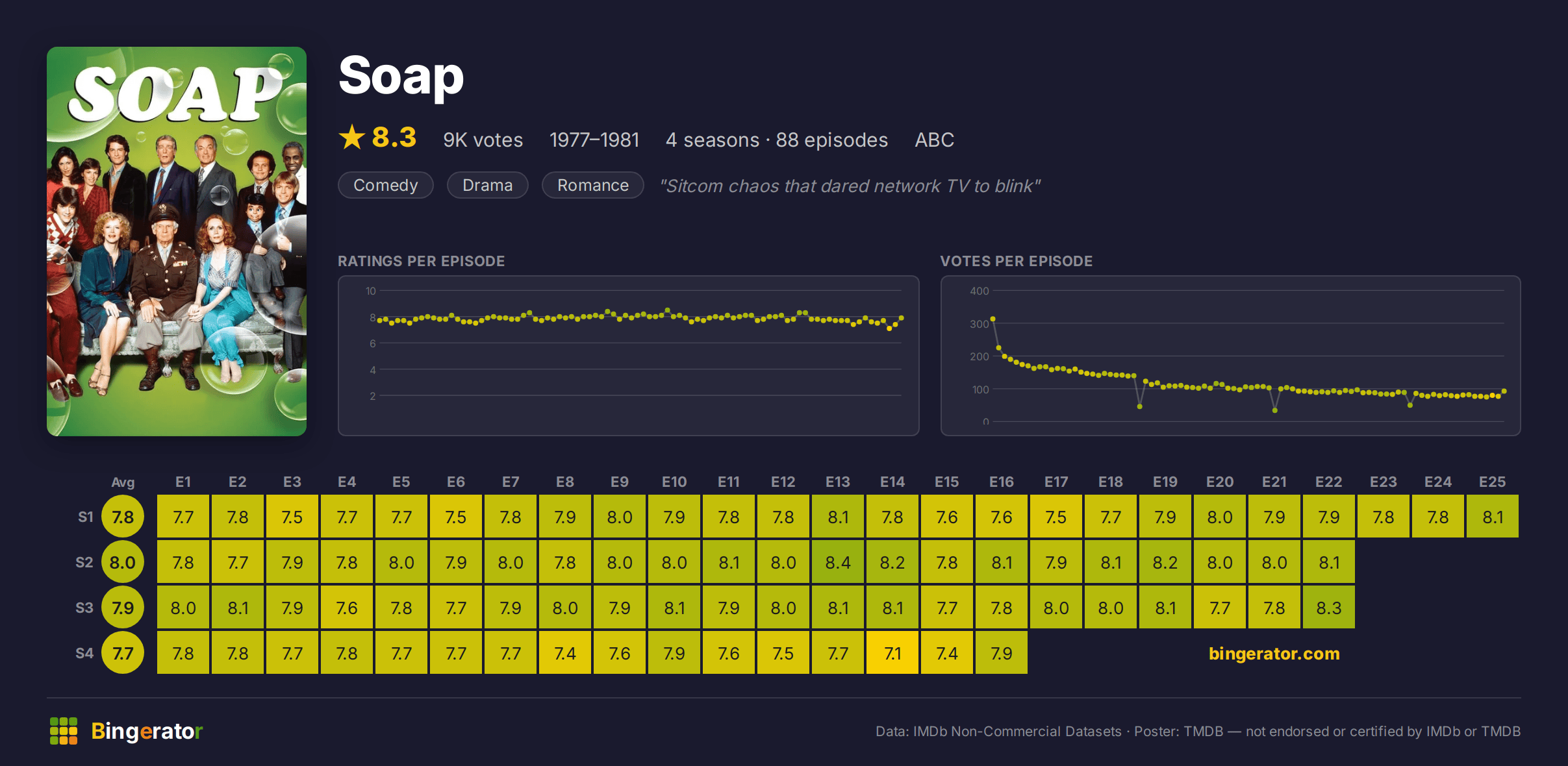Click the S3 average 7.9 circle
This screenshot has width=1568, height=766.
[123, 608]
